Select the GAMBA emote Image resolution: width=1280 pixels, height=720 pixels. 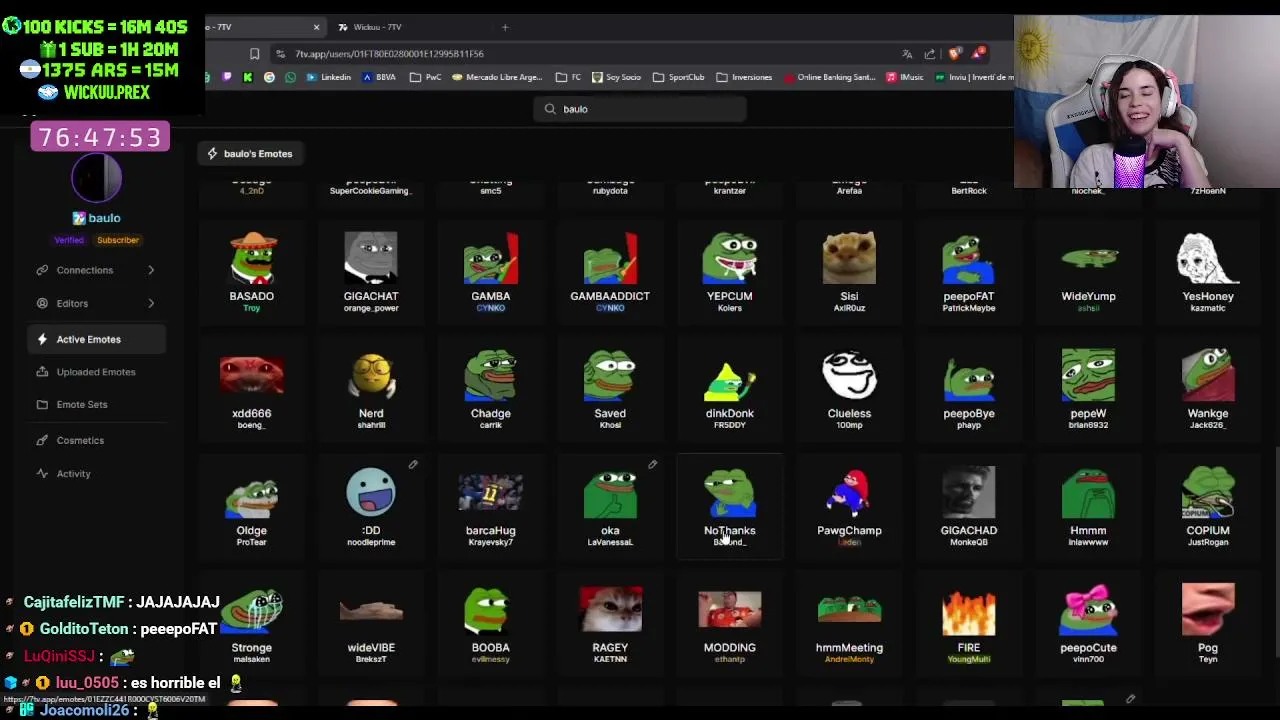[x=491, y=272]
